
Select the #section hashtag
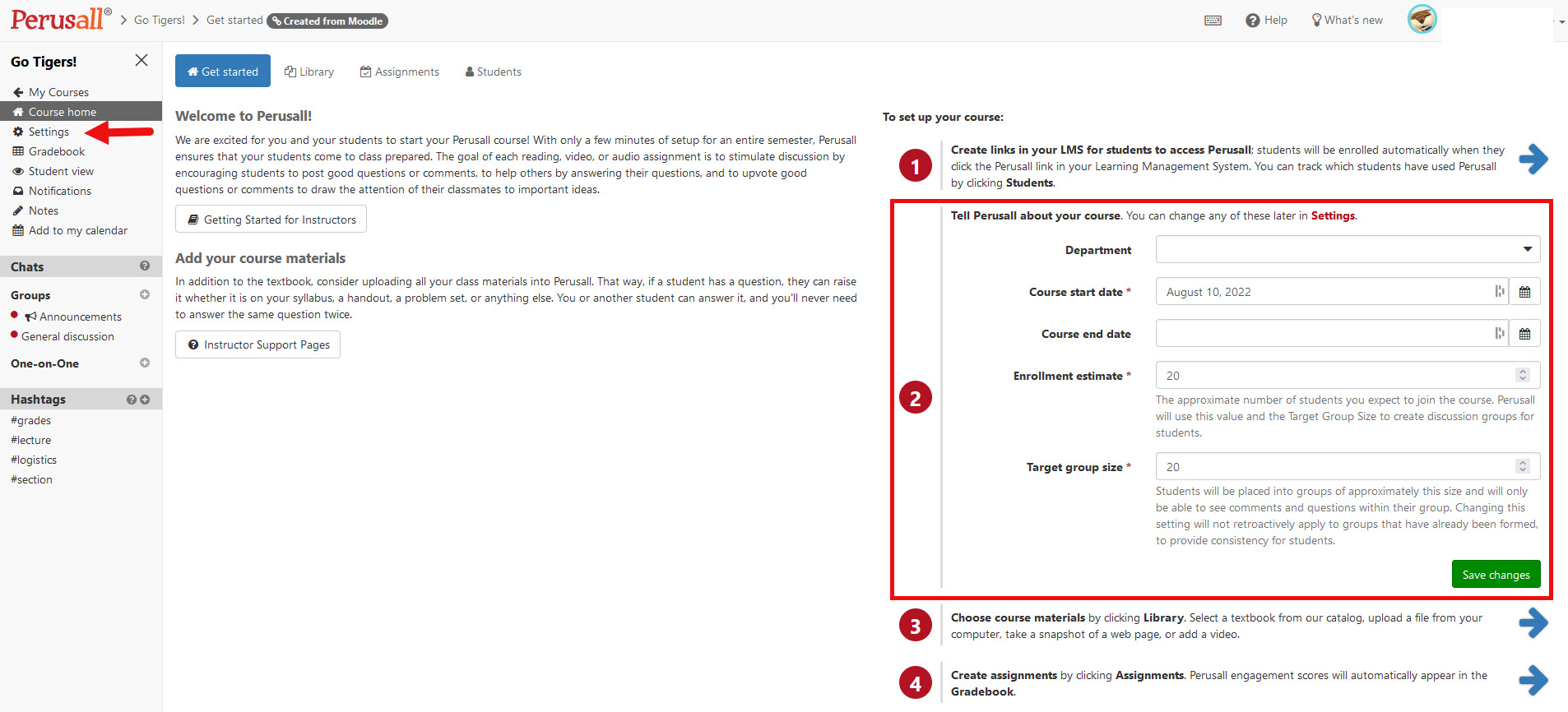point(31,479)
